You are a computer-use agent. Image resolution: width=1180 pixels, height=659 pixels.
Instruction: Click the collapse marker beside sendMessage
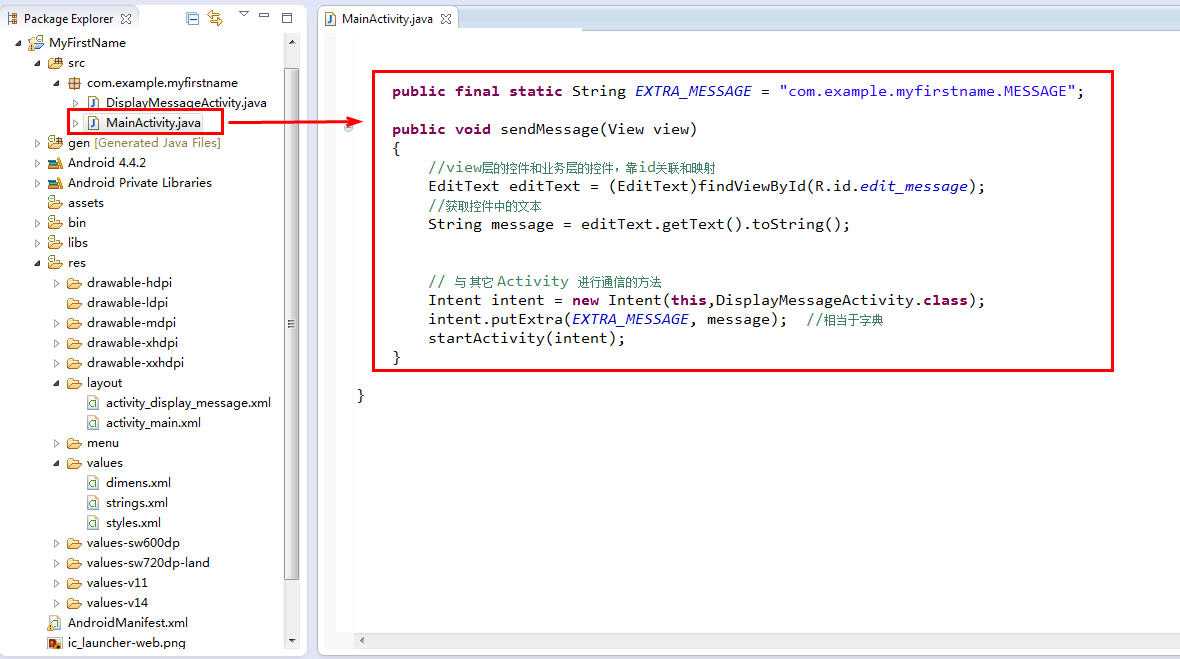(348, 127)
